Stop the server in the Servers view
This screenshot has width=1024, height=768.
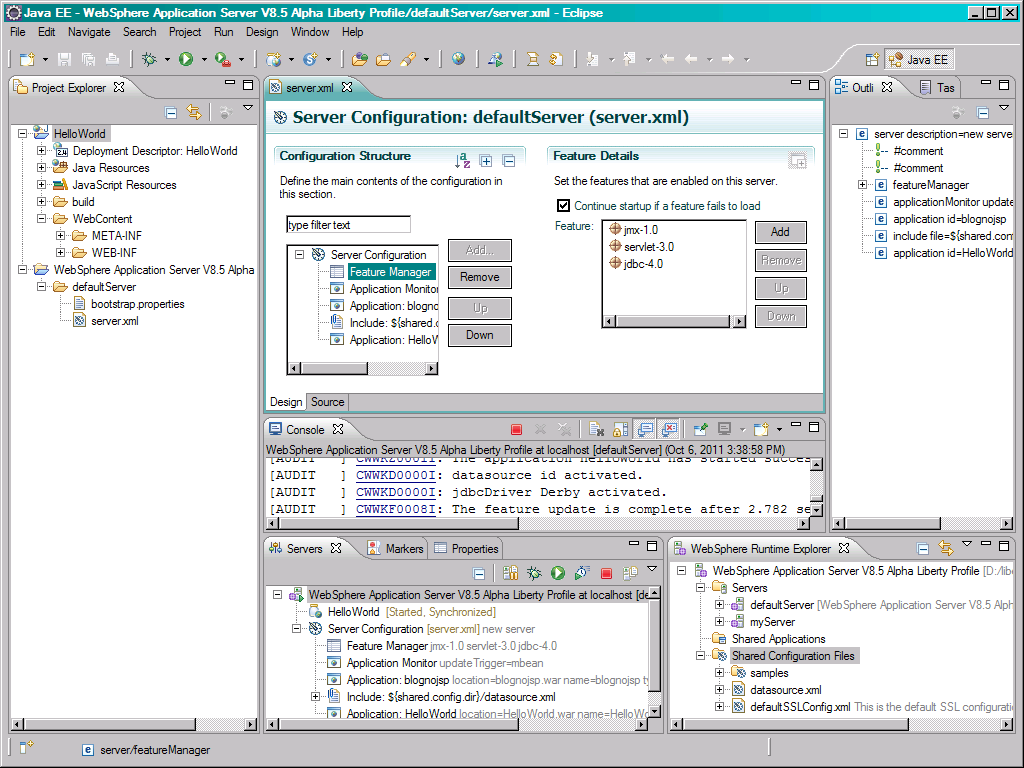tap(607, 572)
